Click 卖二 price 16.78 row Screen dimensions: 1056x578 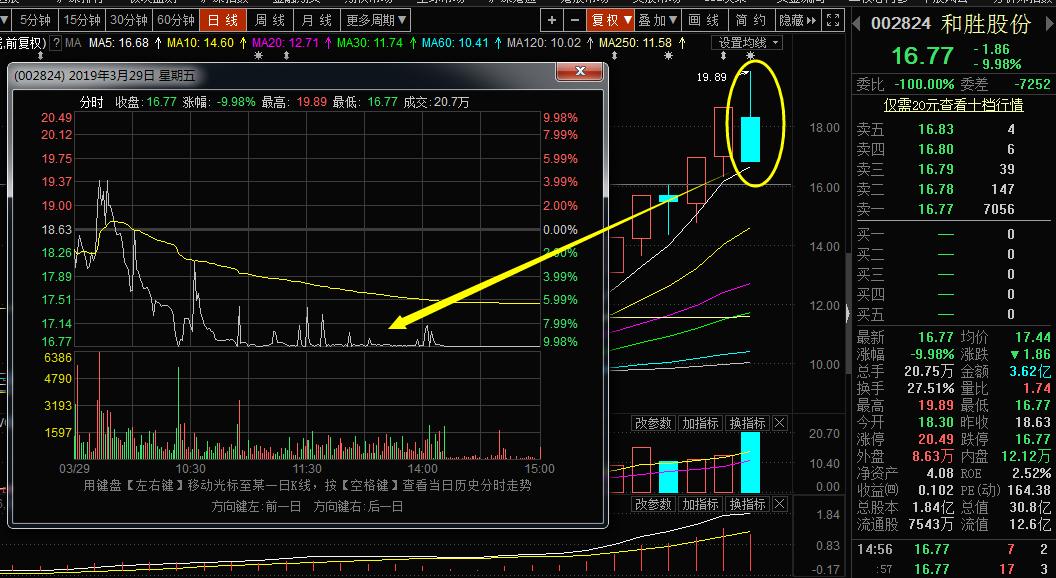(x=954, y=189)
